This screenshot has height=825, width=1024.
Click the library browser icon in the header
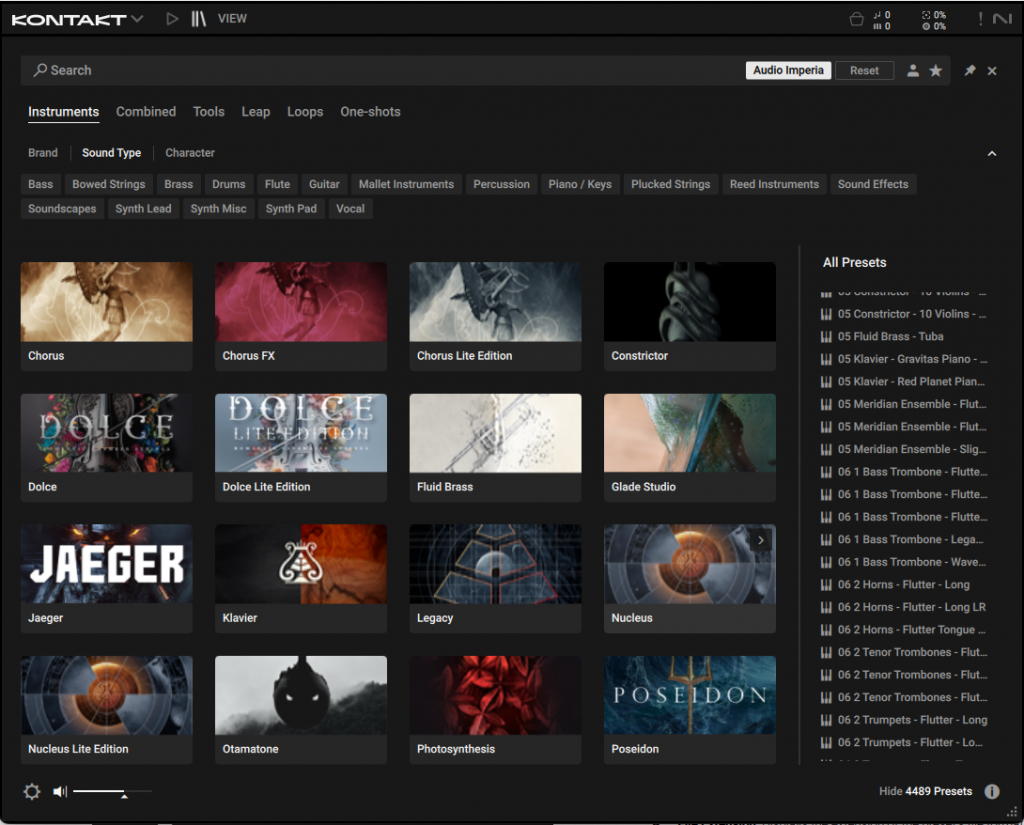coord(199,18)
